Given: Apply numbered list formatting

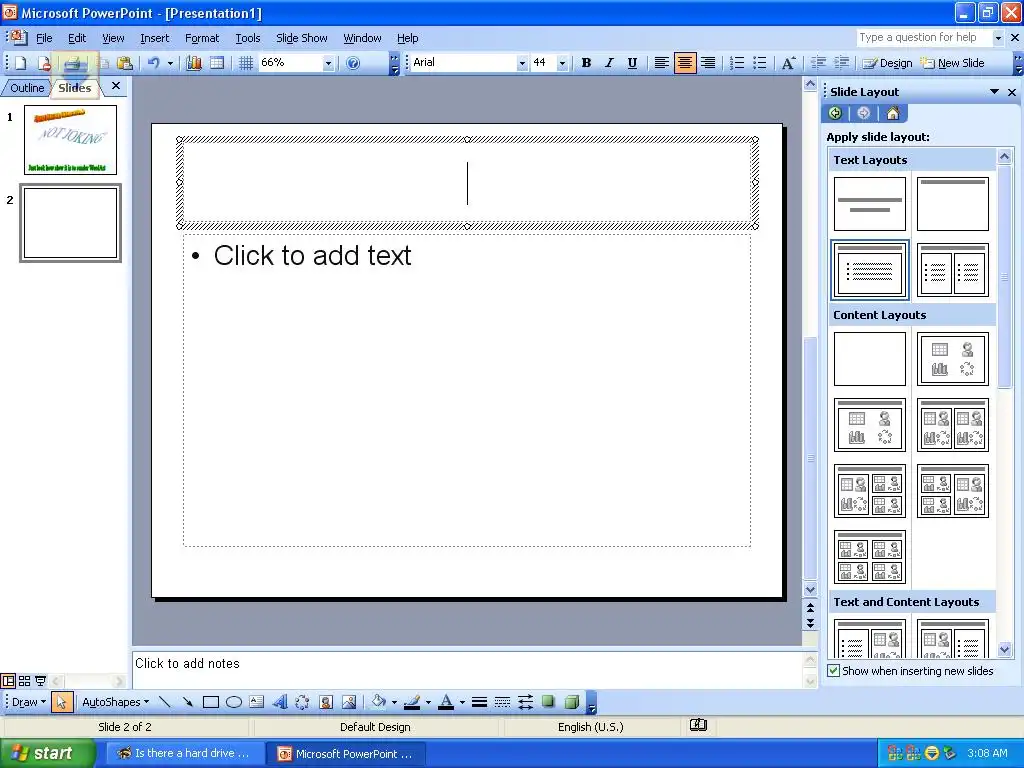Looking at the screenshot, I should coord(737,63).
